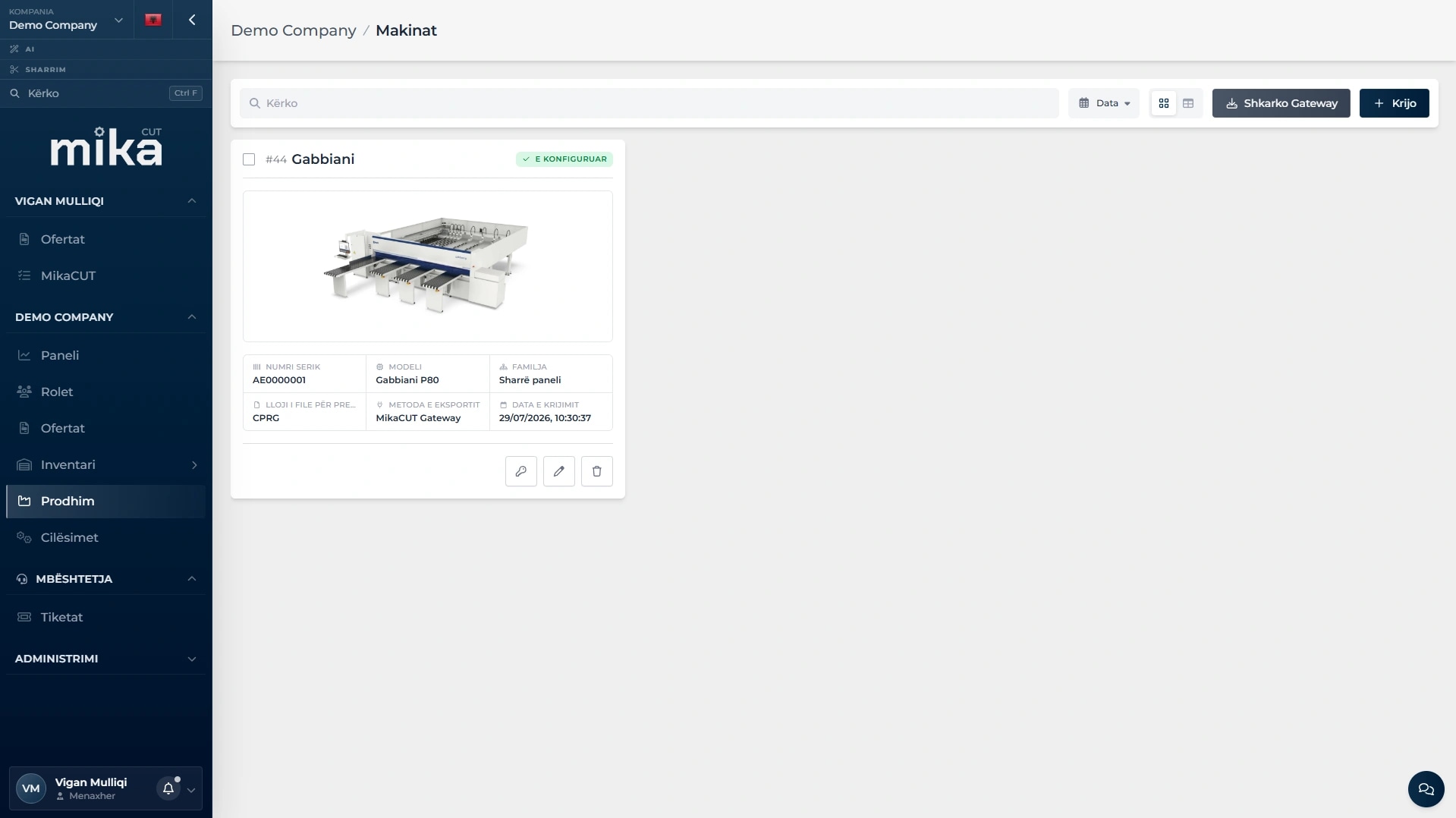Focus the sidebar Kërko search field

(x=106, y=93)
